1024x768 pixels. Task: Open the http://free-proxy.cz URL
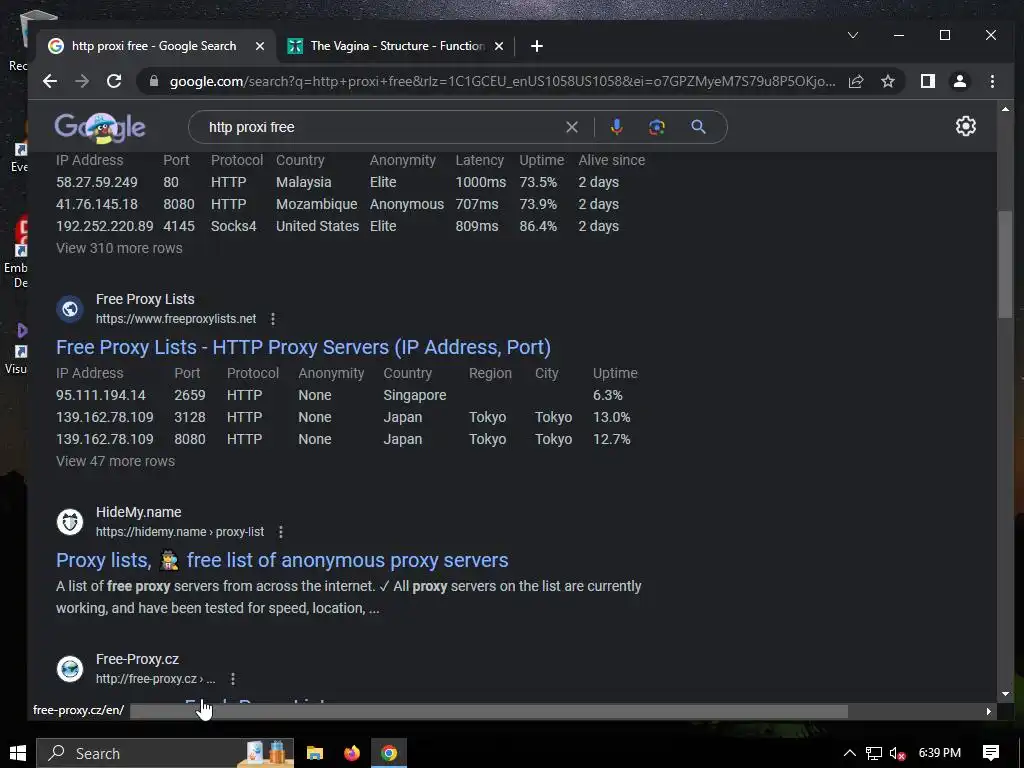coord(155,679)
